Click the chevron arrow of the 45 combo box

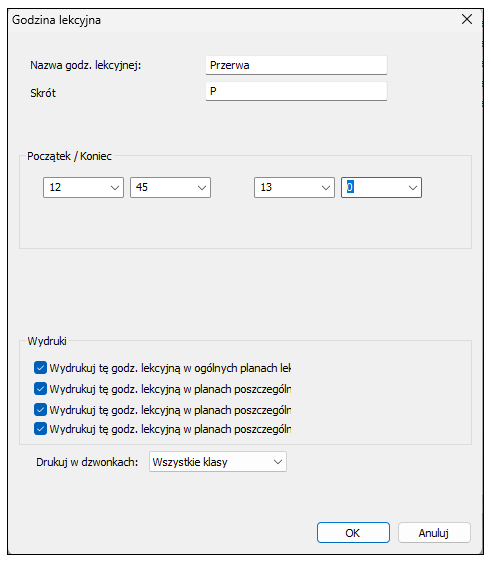click(x=202, y=188)
